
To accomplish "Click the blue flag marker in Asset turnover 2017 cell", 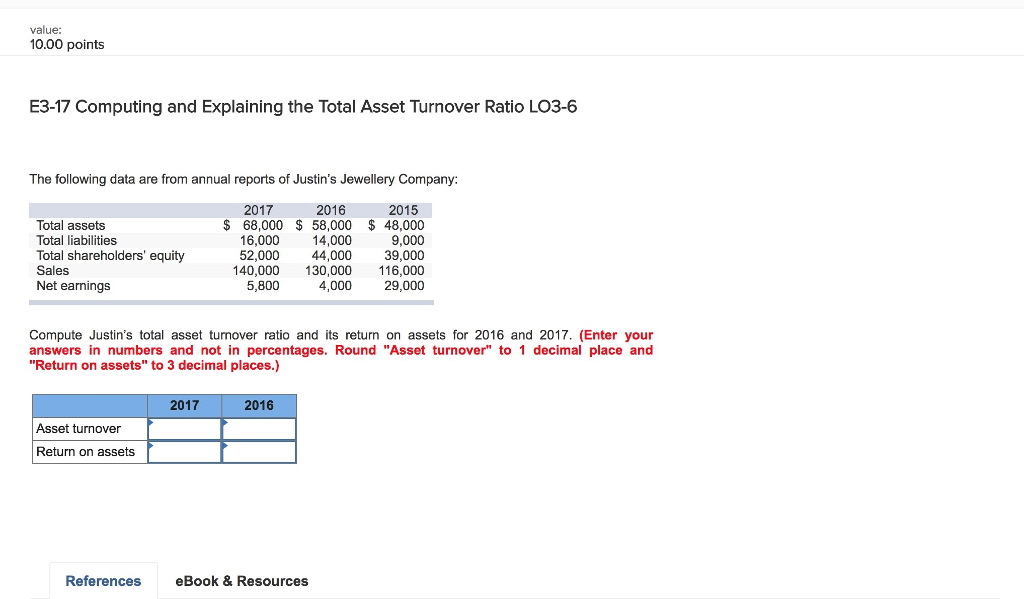I will (x=153, y=423).
